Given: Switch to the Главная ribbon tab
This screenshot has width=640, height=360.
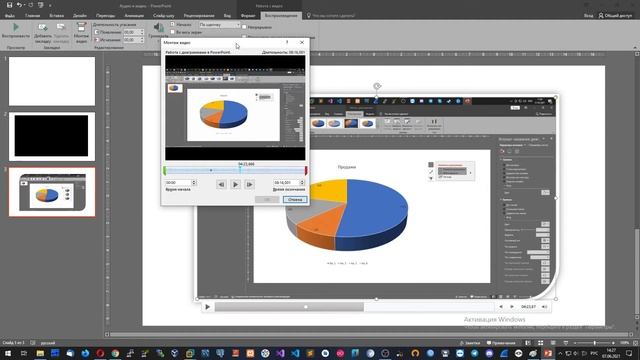Looking at the screenshot, I should tap(32, 16).
